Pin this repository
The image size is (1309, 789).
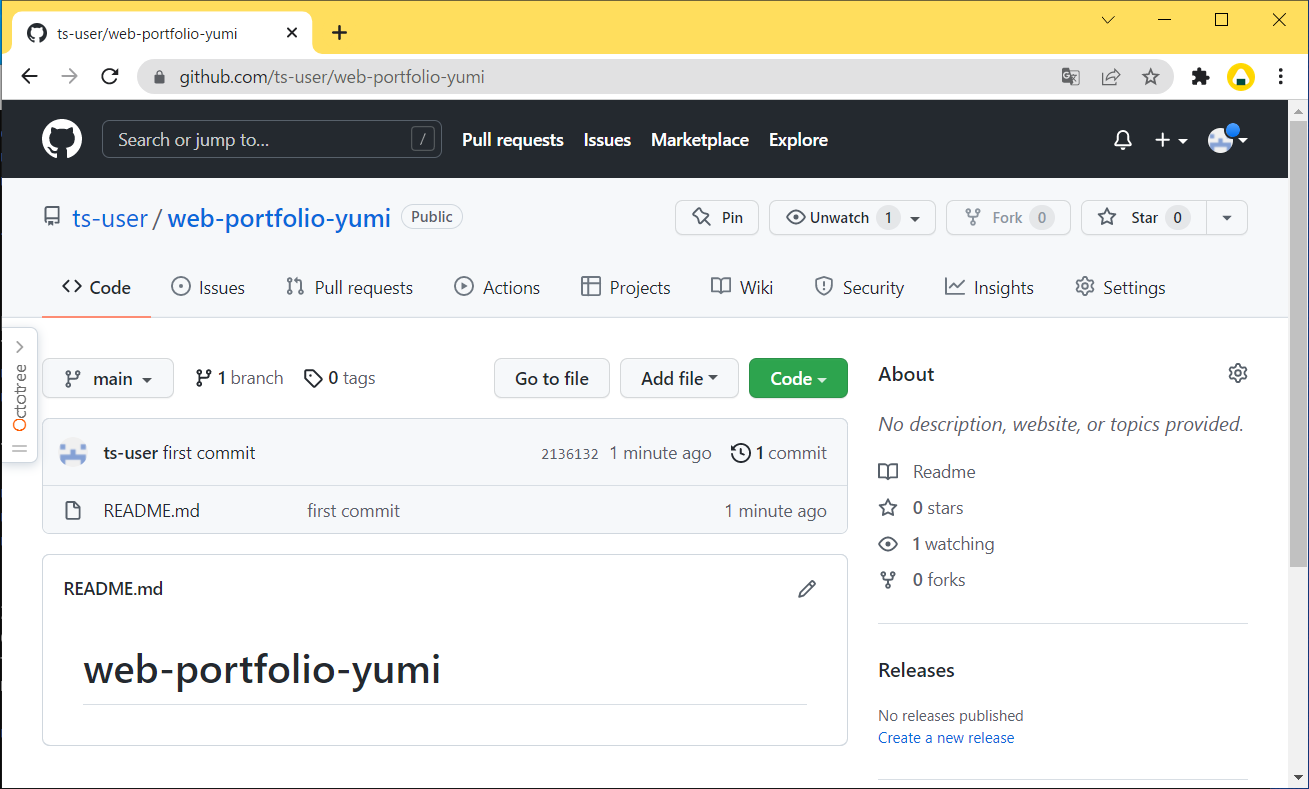coord(717,218)
